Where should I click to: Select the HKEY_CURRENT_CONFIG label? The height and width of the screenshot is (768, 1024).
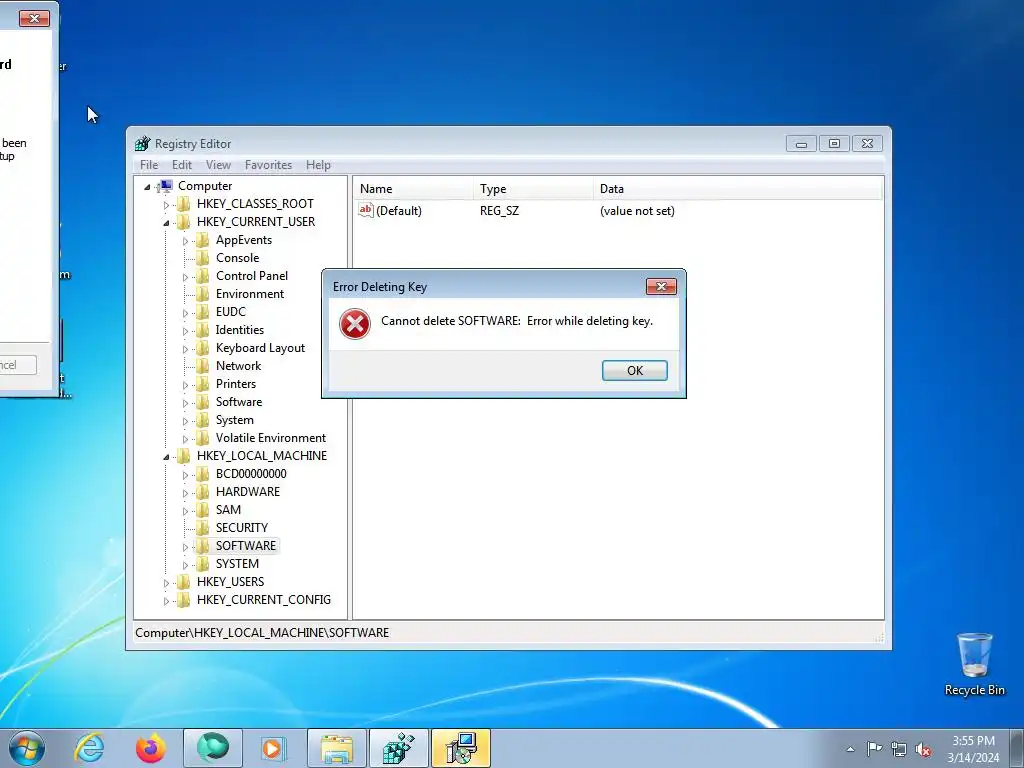[264, 600]
